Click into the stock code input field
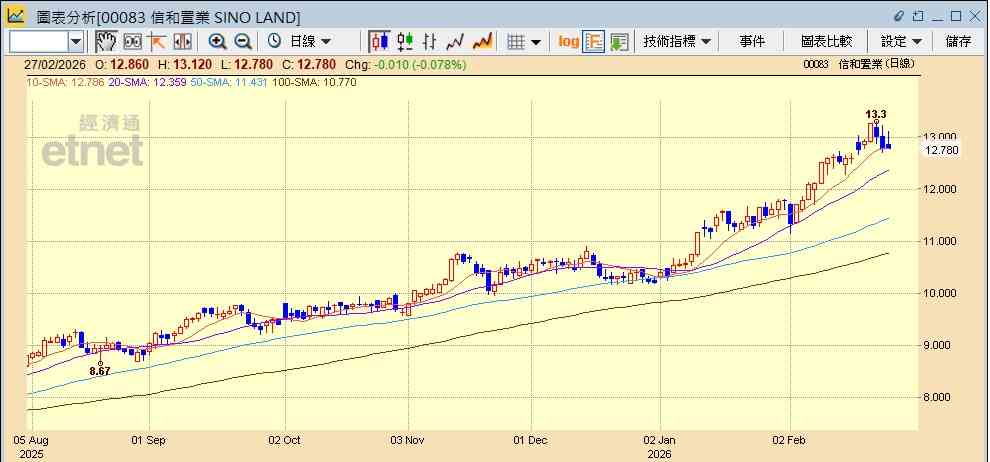The width and height of the screenshot is (990, 462). coord(39,42)
